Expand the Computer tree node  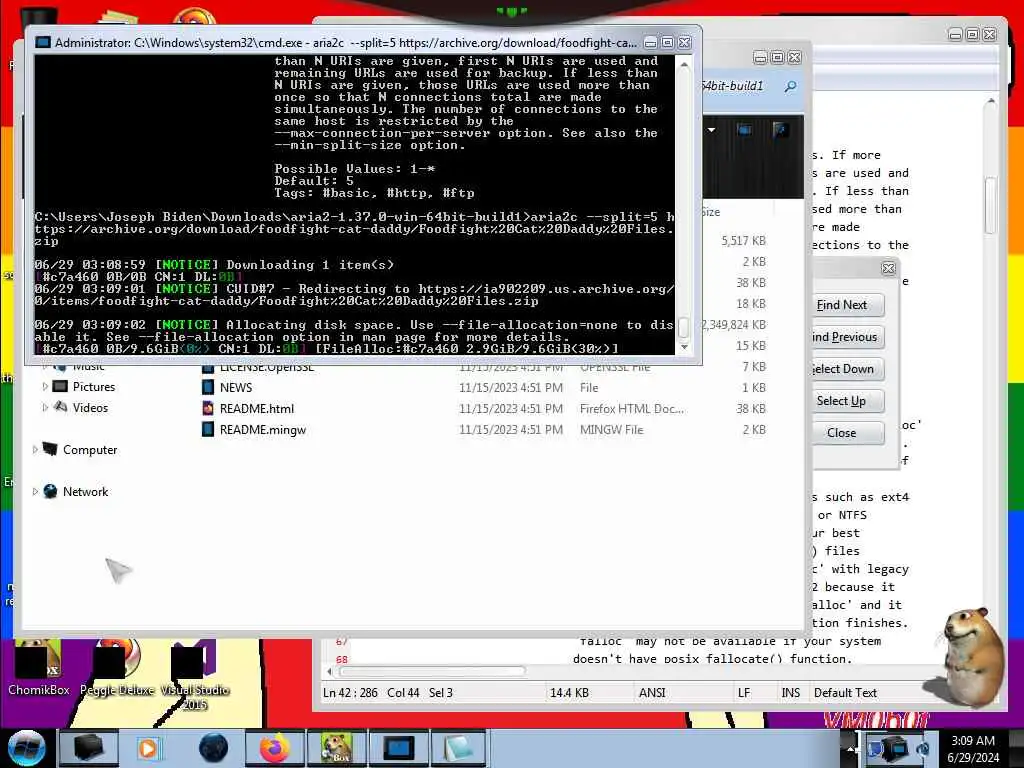tap(35, 449)
